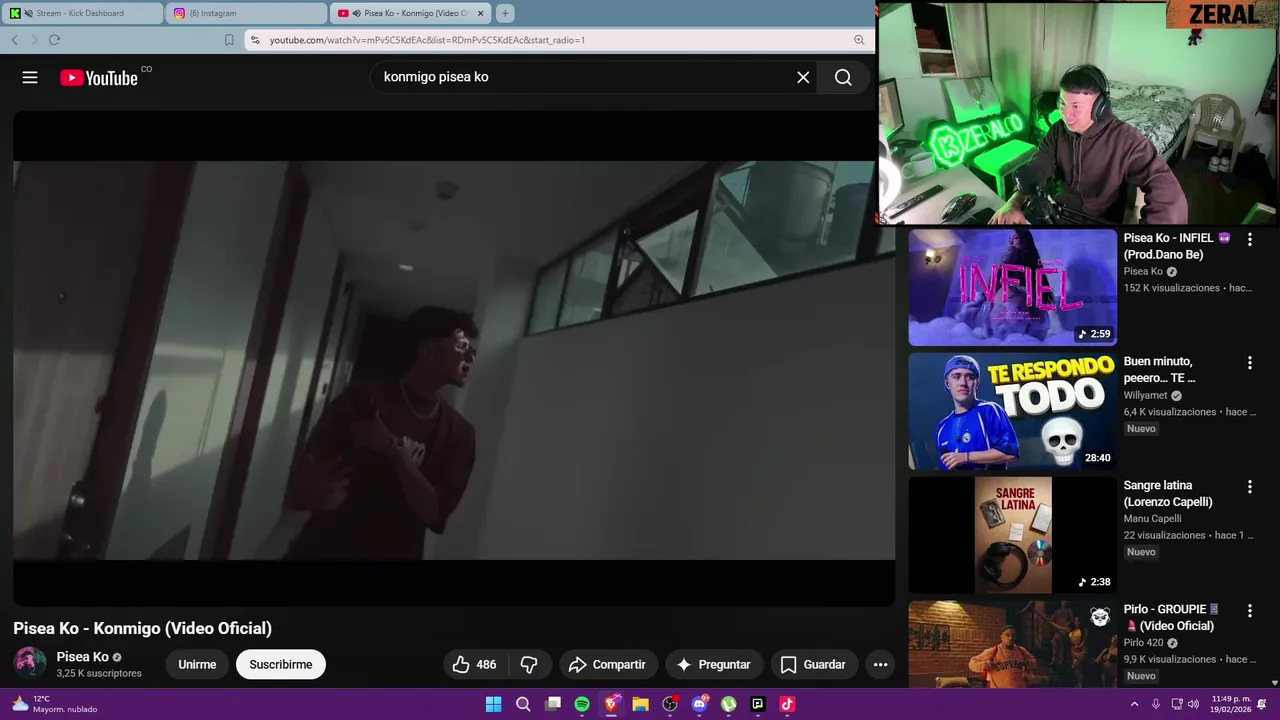Click the Suscribirme button
Screen dimensions: 1280x720
[281, 664]
